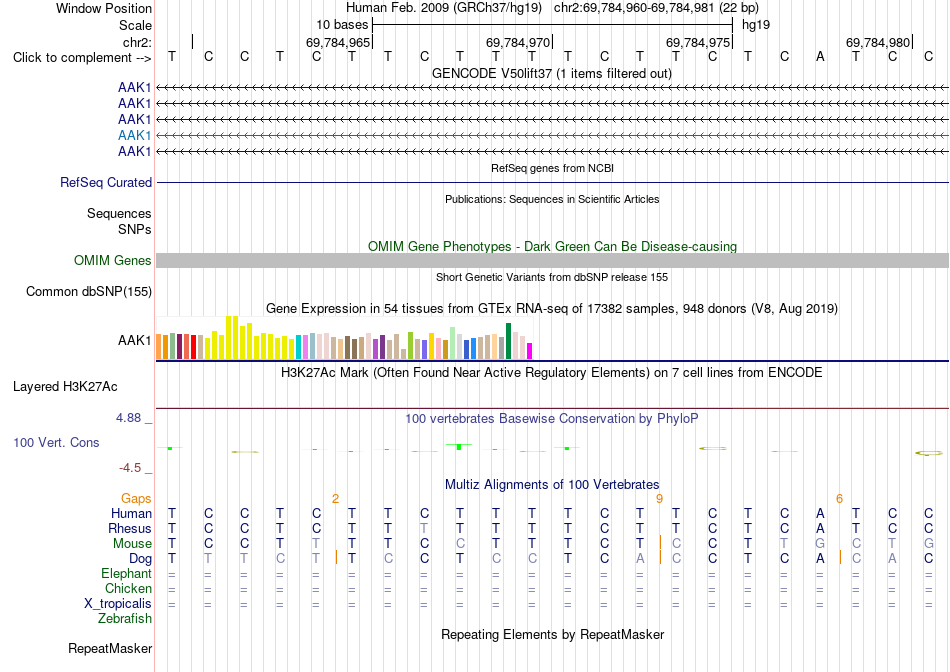
Task: Select the X_tropicalis alignment row label
Action: [x=118, y=604]
